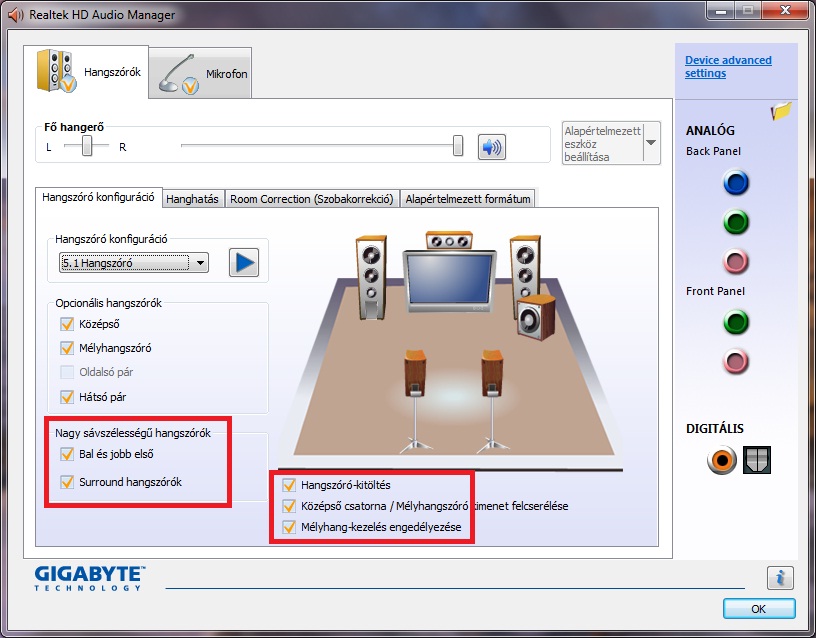Open connector settings folder icon
This screenshot has width=818, height=638.
coord(781,111)
